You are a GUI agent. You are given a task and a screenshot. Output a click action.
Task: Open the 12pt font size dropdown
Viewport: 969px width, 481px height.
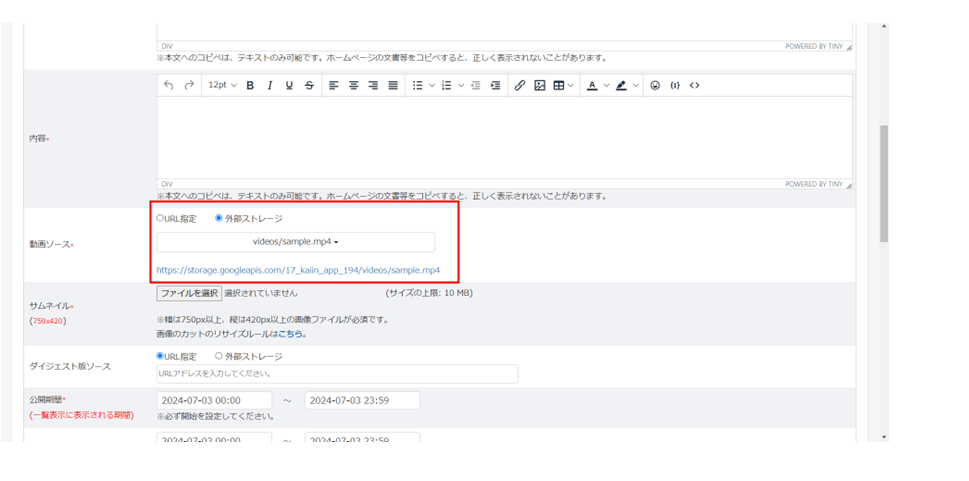tap(222, 86)
